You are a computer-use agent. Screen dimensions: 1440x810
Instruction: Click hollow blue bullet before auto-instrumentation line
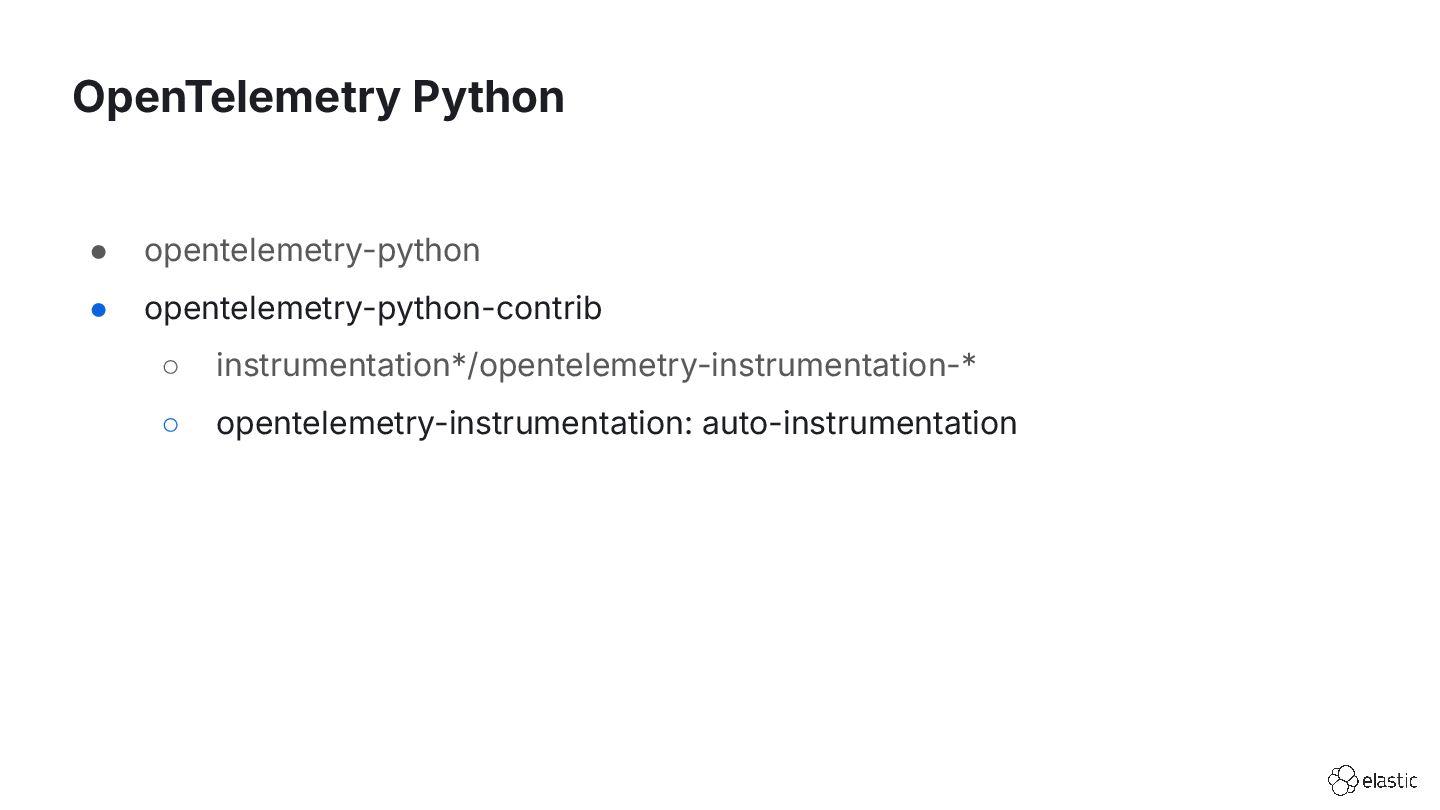pos(170,424)
